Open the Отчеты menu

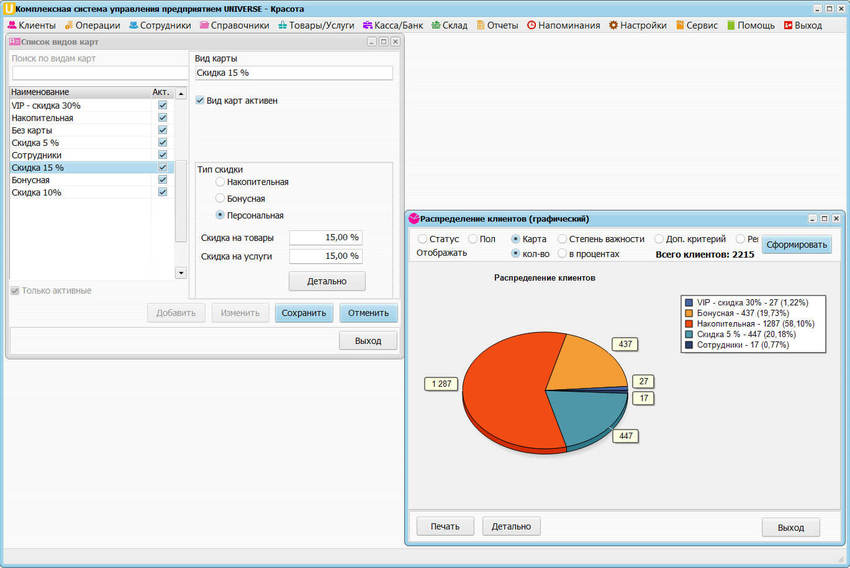496,25
